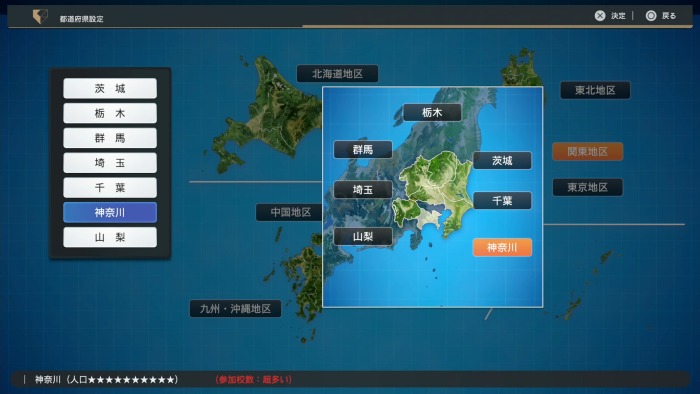Select 群馬 in the prefecture list
This screenshot has height=394, width=700.
pyautogui.click(x=110, y=138)
